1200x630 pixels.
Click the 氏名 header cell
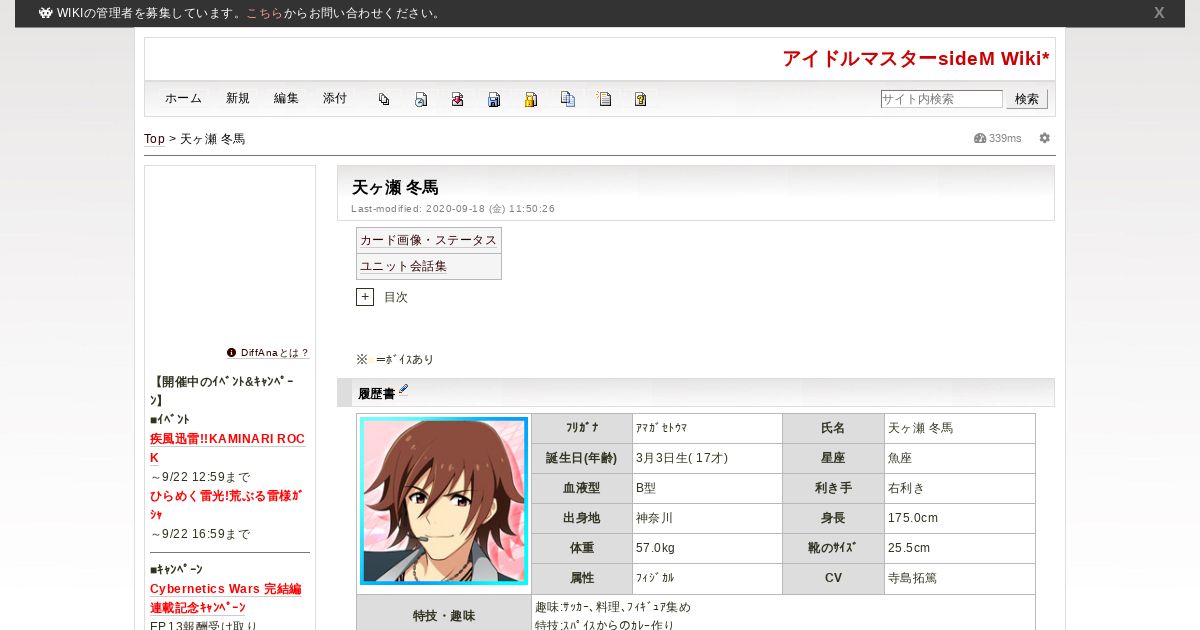[x=833, y=428]
